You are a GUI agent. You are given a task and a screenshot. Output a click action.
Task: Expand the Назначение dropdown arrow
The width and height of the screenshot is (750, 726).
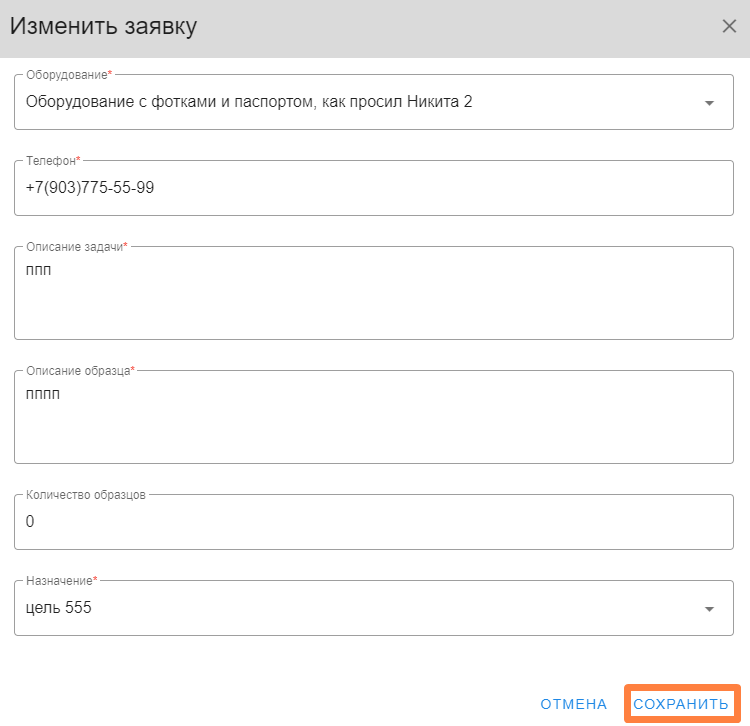709,608
